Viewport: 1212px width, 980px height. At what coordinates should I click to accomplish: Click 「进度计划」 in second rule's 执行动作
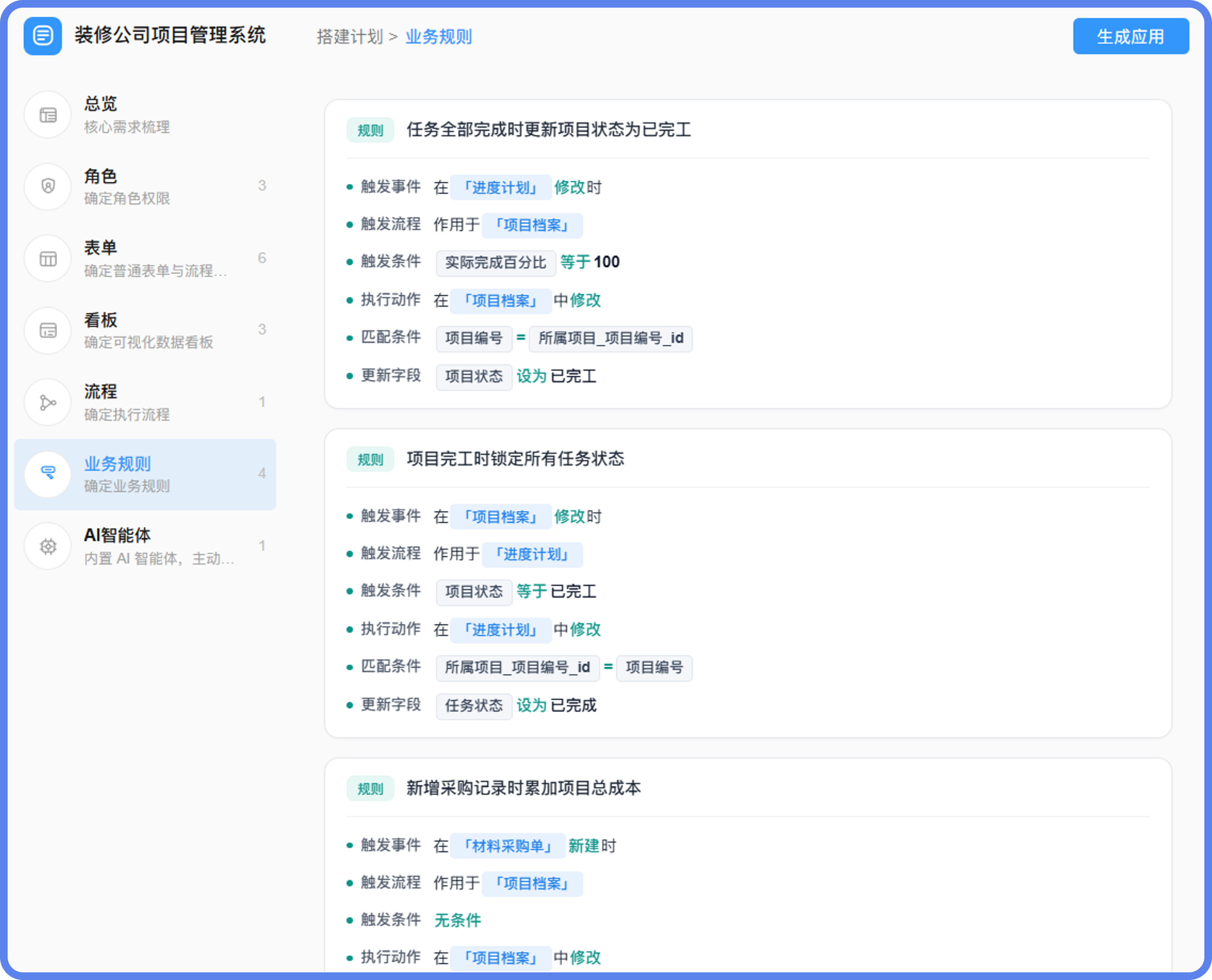(x=501, y=630)
